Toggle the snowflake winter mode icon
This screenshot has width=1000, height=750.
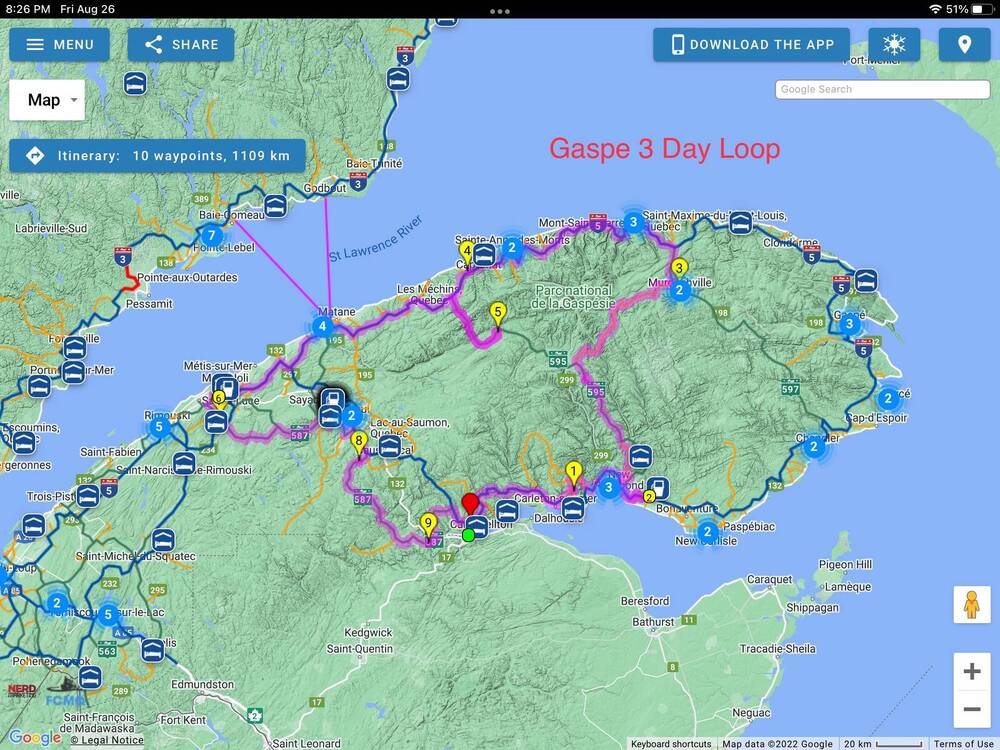pyautogui.click(x=894, y=45)
